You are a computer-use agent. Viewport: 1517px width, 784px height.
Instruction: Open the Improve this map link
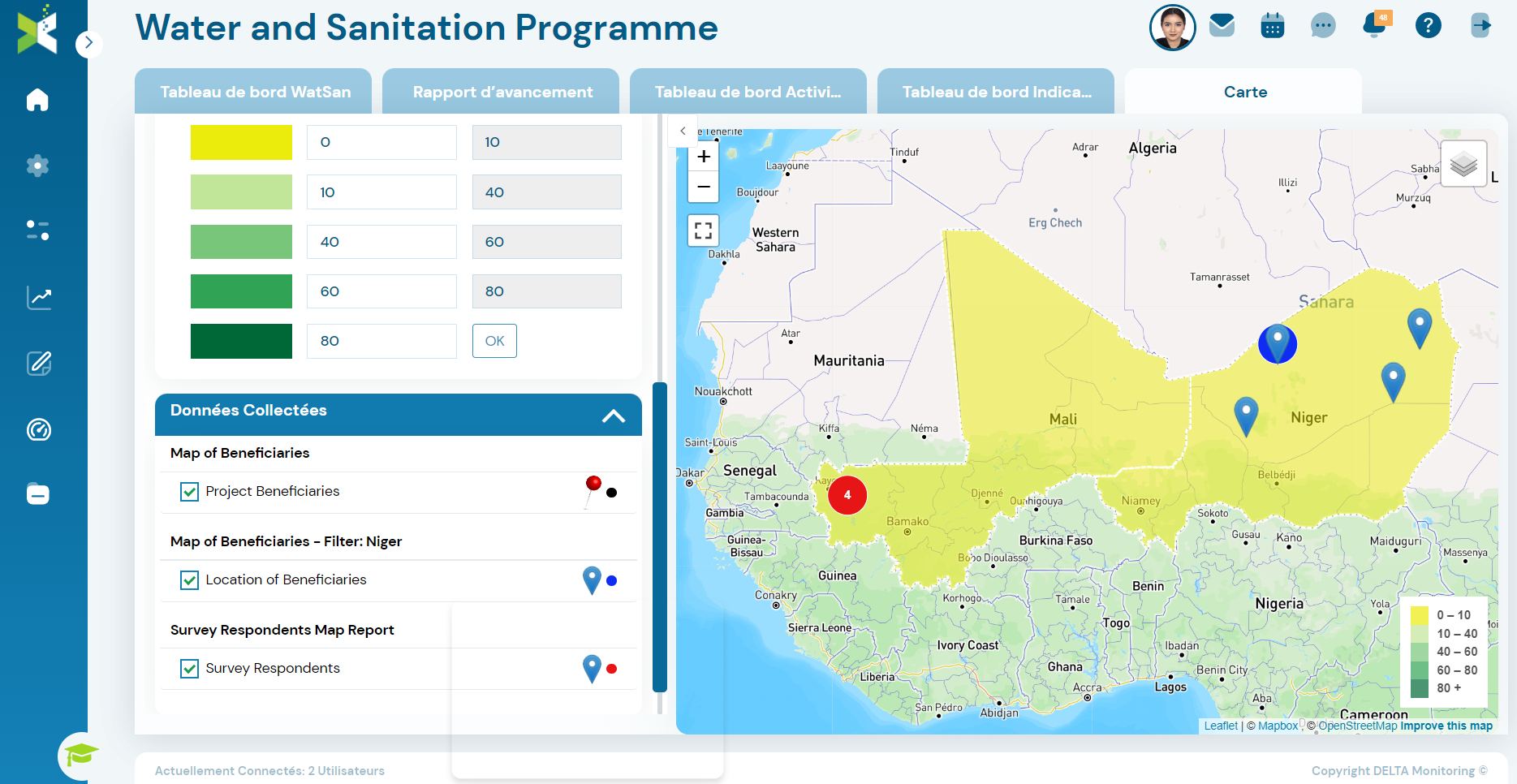[1446, 726]
